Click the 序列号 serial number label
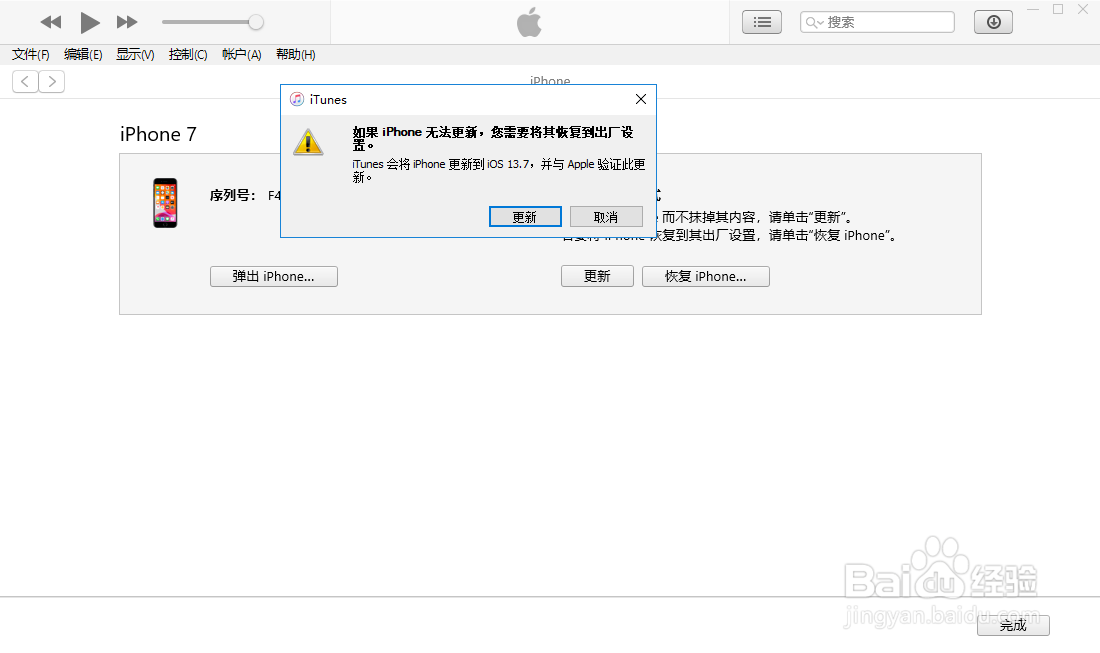Viewport: 1100px width, 653px height. click(x=233, y=196)
